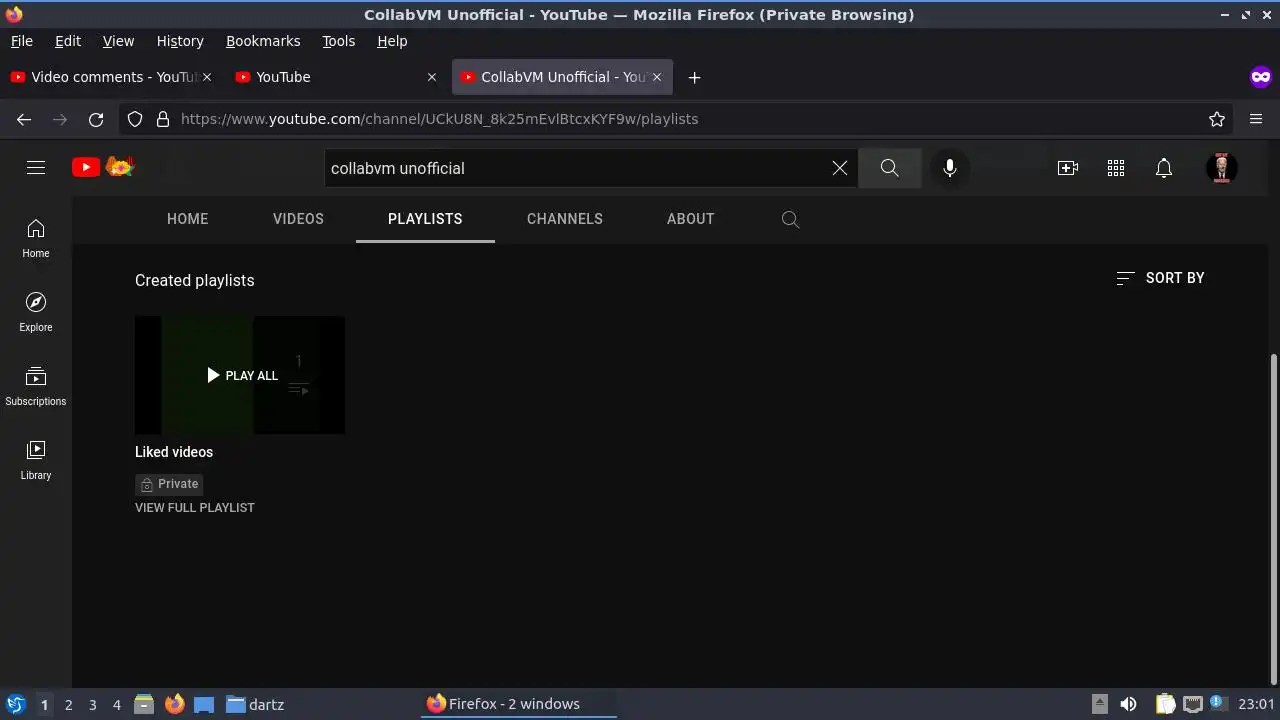View site information via the padlock

[163, 119]
